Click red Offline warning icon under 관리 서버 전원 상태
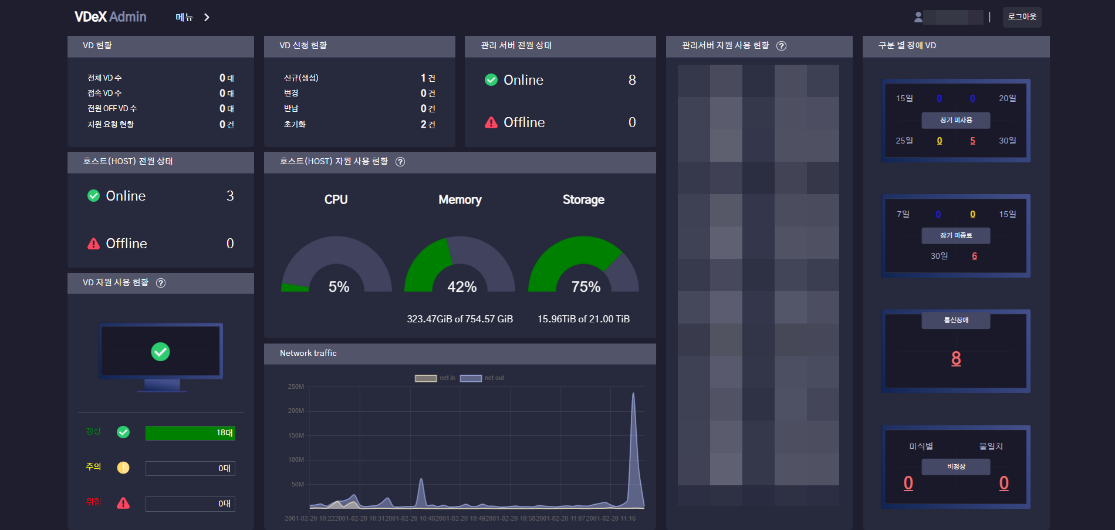Viewport: 1115px width, 530px height. pyautogui.click(x=491, y=122)
